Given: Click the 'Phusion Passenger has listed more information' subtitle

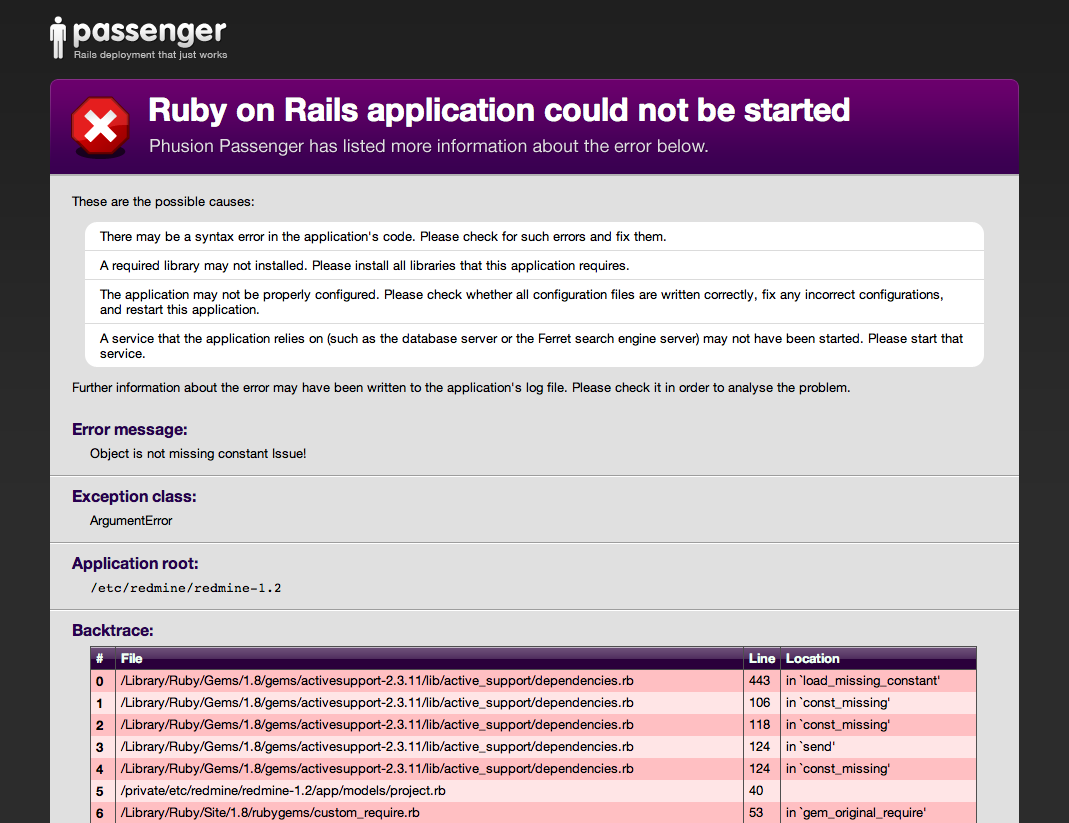Looking at the screenshot, I should pyautogui.click(x=429, y=146).
